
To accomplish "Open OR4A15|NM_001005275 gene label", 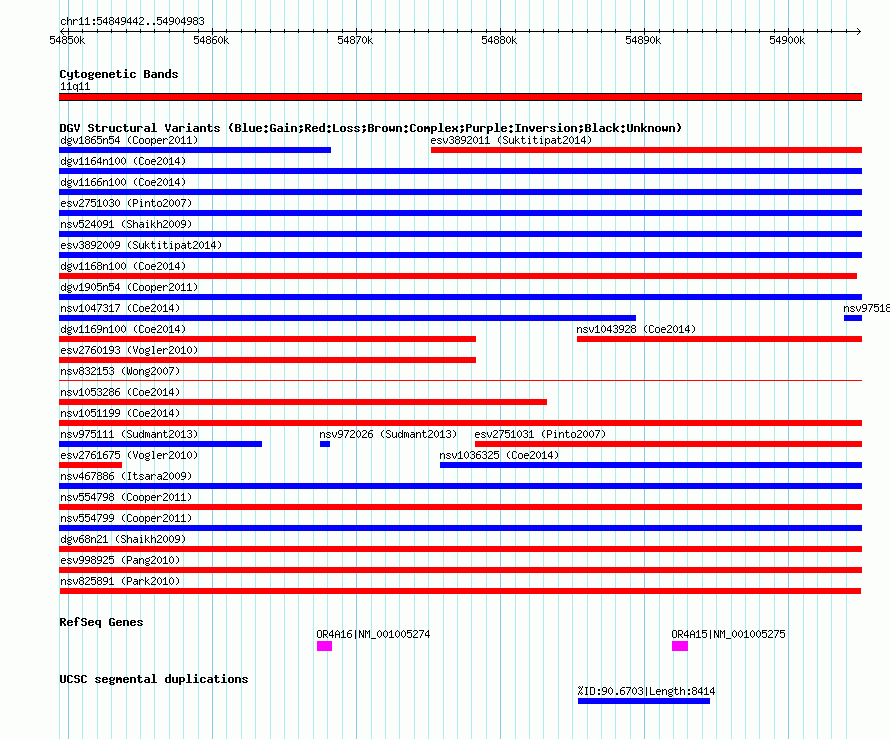I will point(728,634).
